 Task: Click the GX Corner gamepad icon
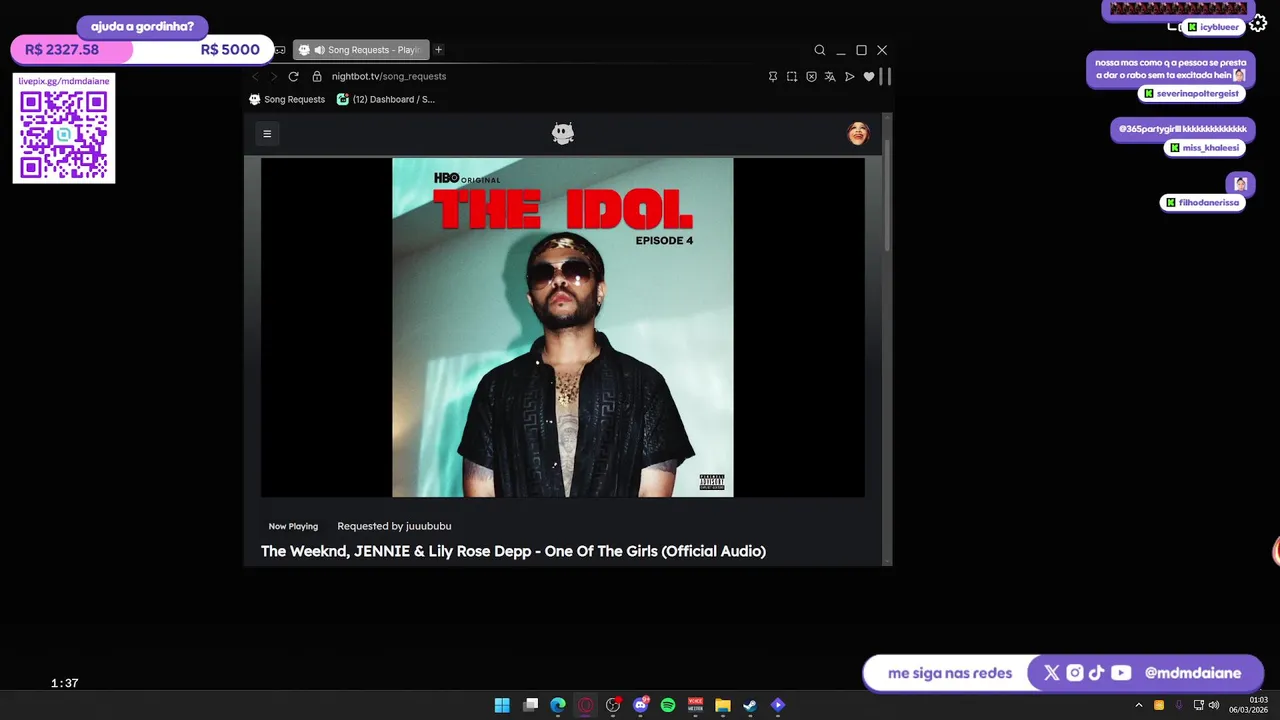coord(280,50)
